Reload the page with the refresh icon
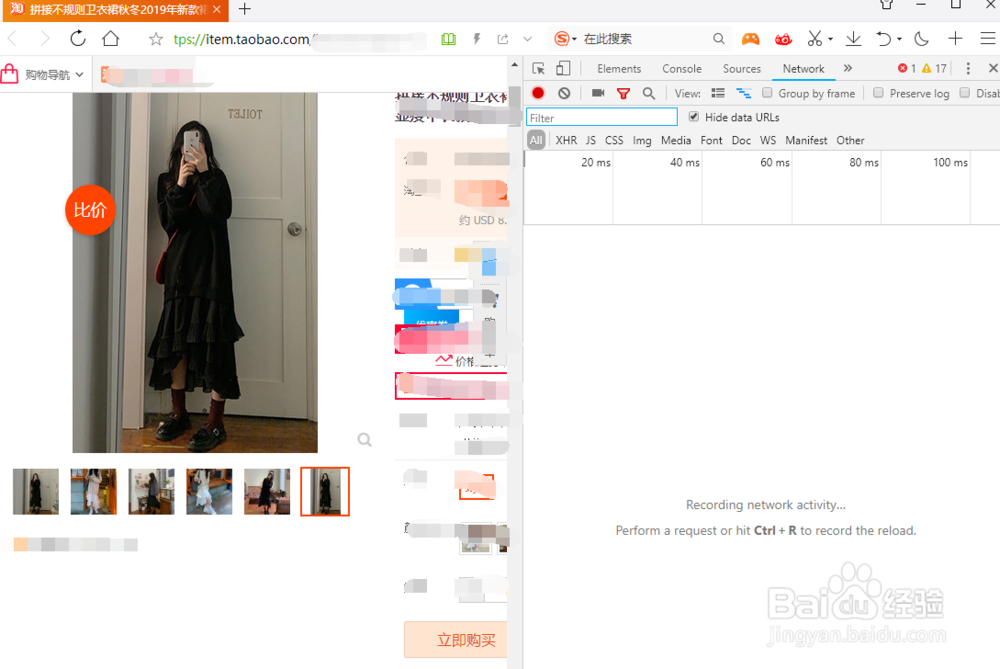The width and height of the screenshot is (1000, 669). pos(78,38)
